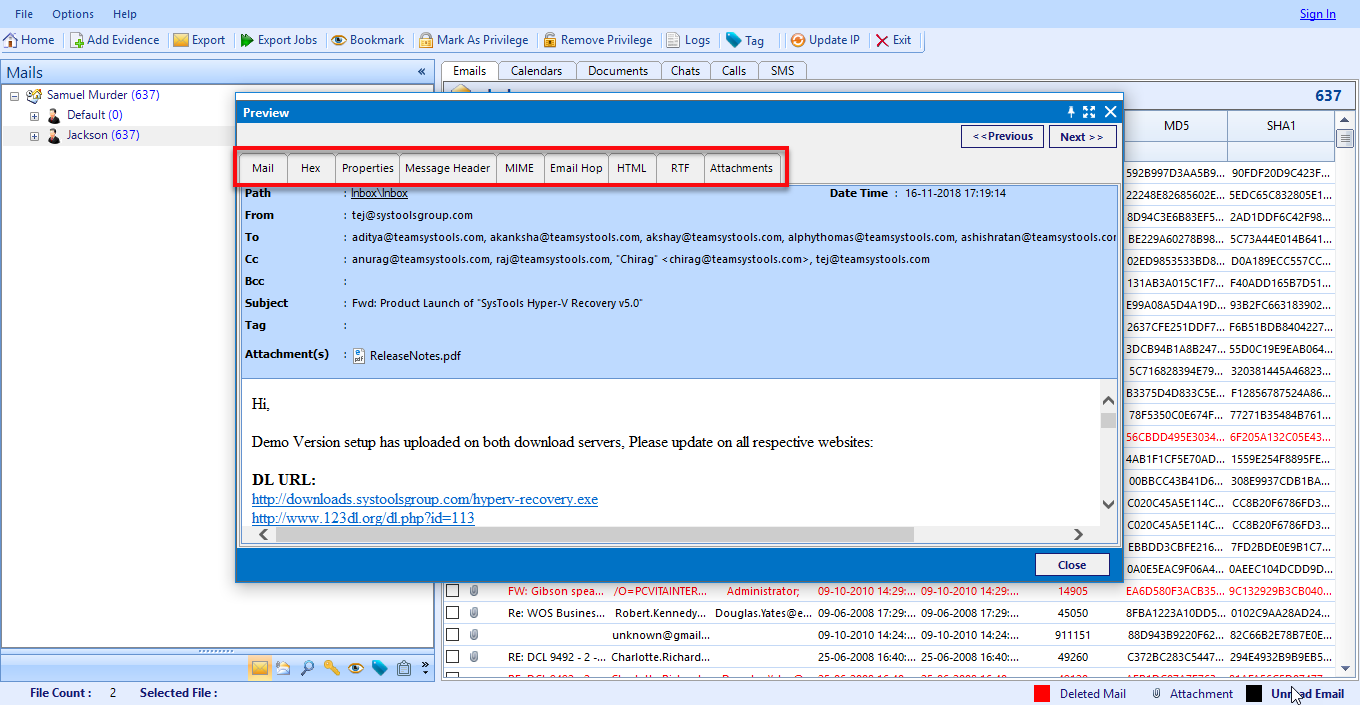
Task: Click the <<Previous button
Action: click(1003, 136)
